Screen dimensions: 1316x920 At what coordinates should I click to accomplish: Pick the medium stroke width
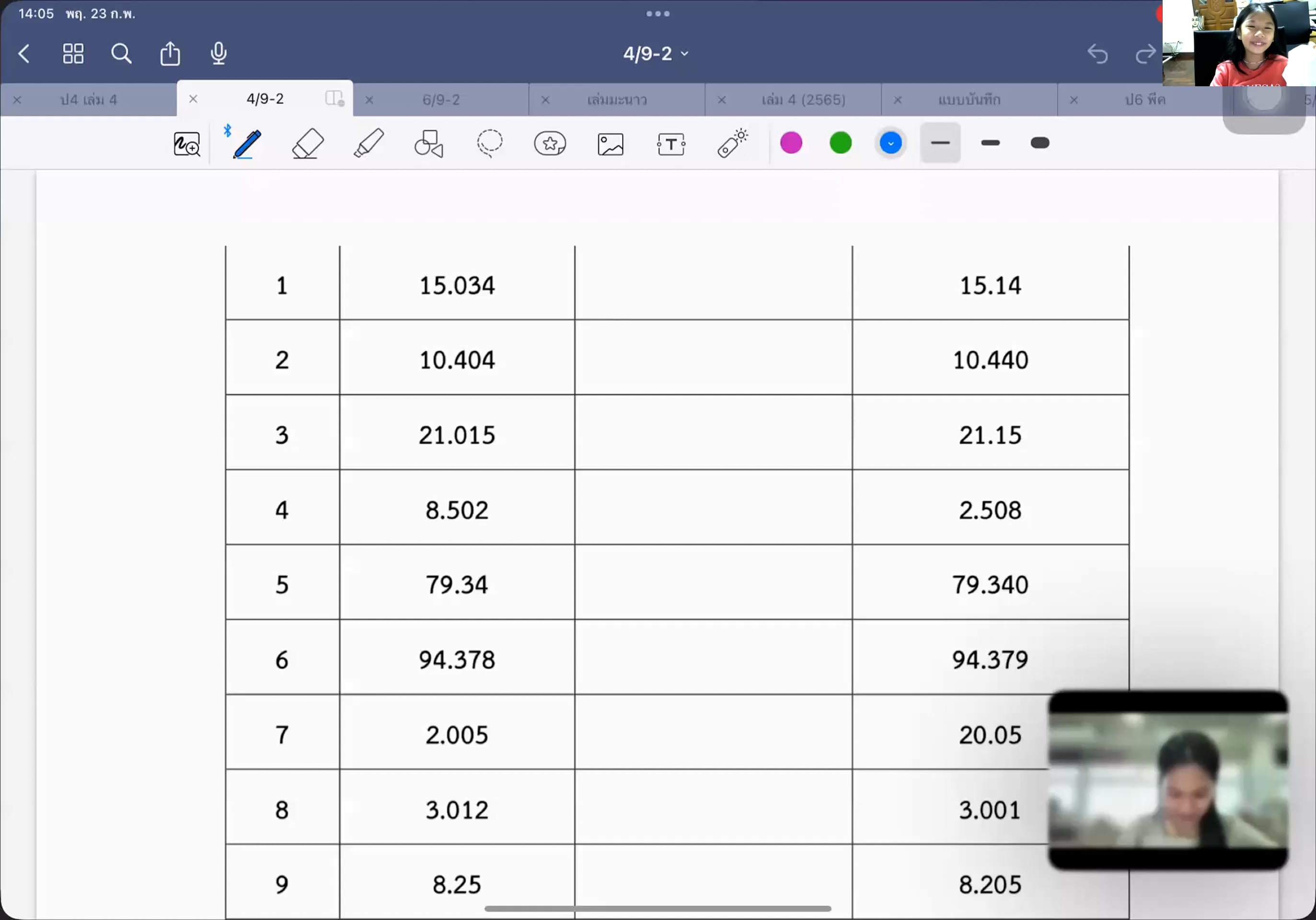[990, 143]
